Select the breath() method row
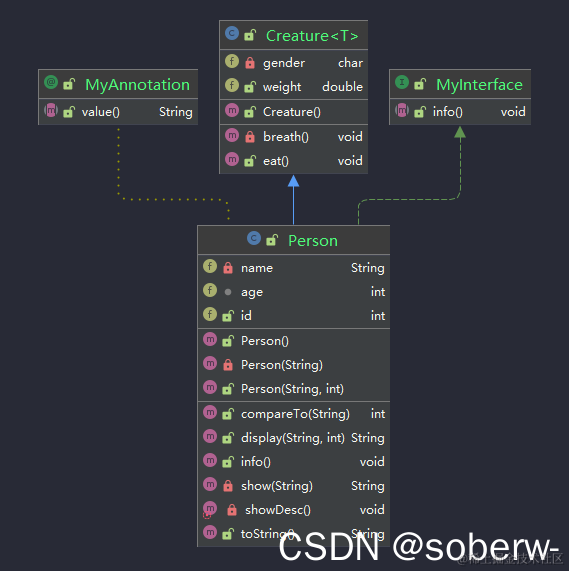The image size is (569, 571). click(294, 137)
